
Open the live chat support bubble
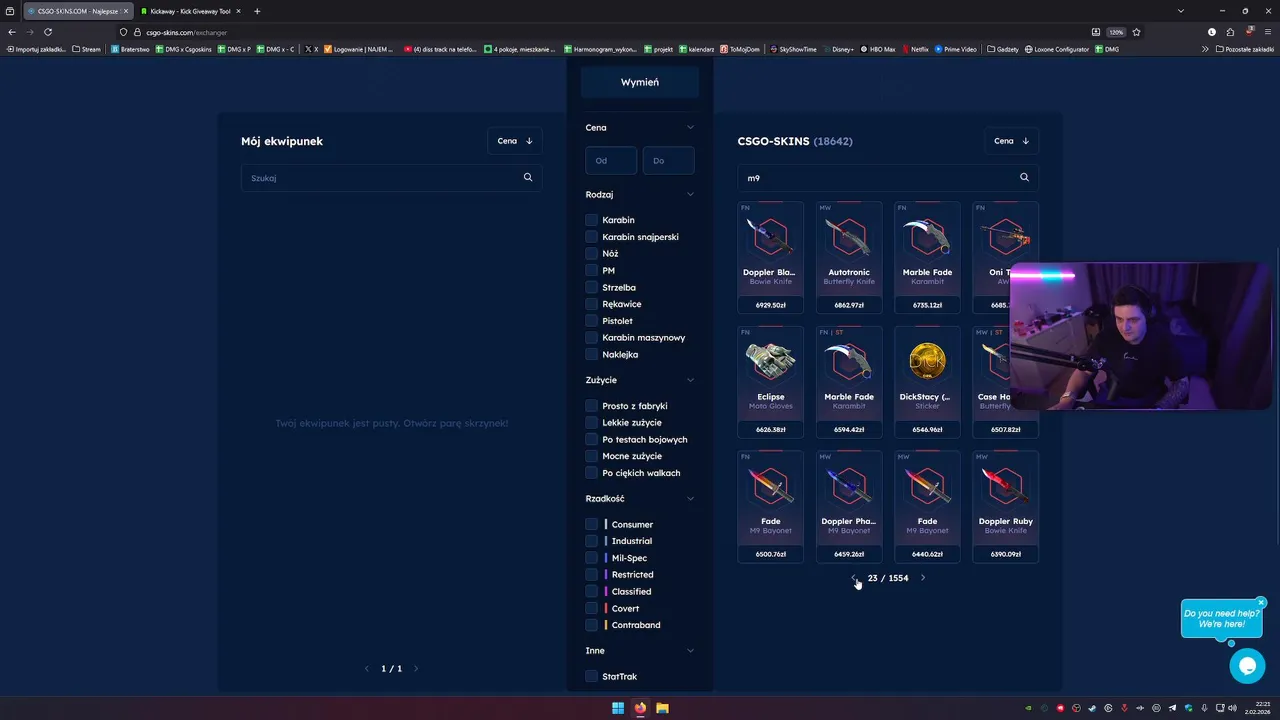tap(1247, 665)
